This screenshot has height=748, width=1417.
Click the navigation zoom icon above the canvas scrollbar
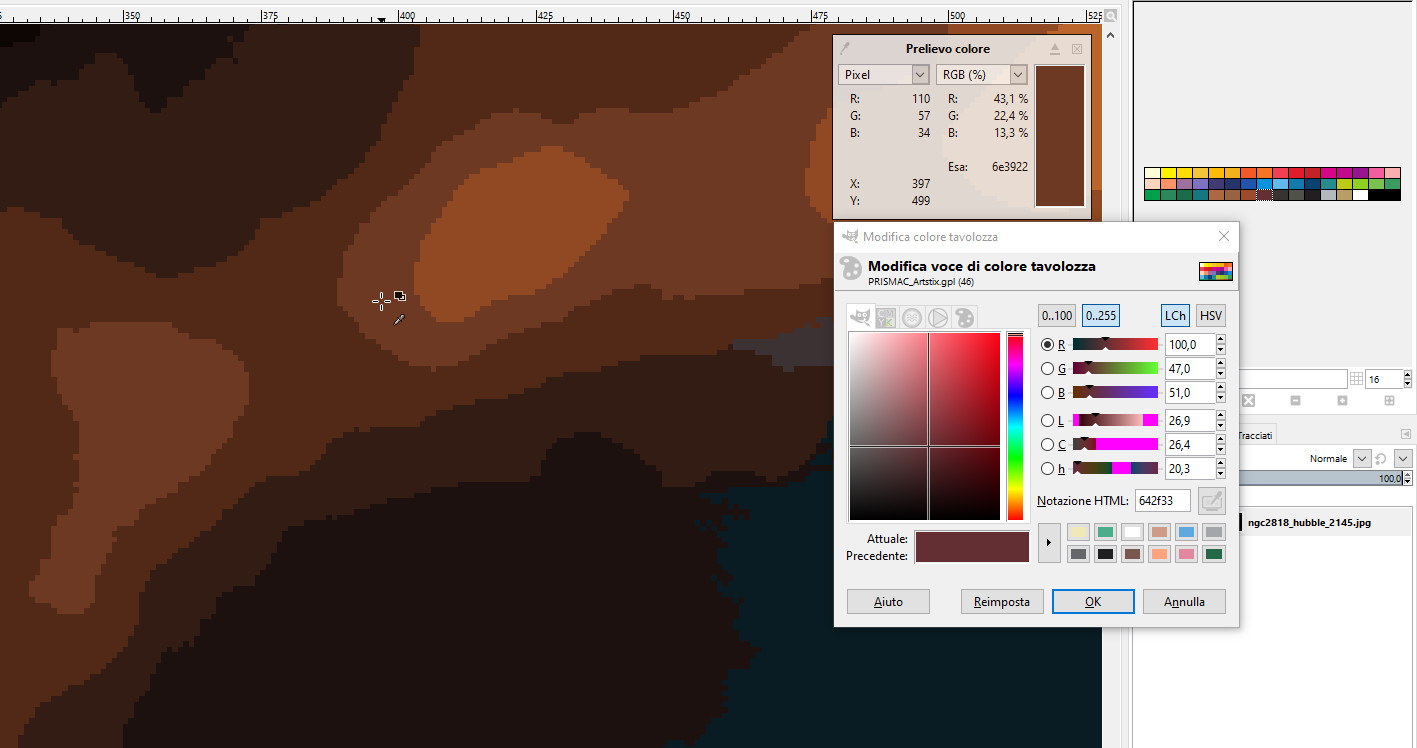(1111, 16)
